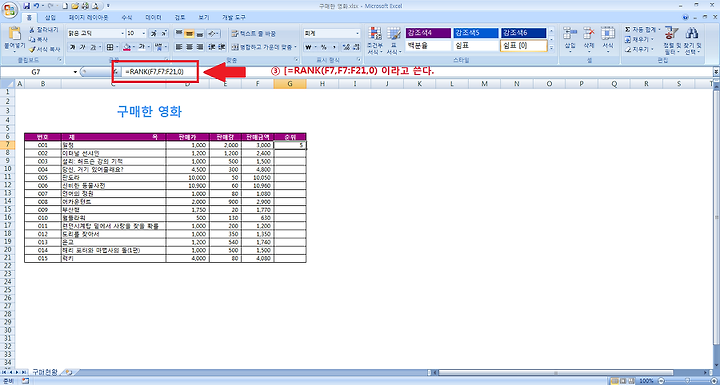The image size is (720, 385).
Task: Activate the 서식 복사 format painter
Action: [45, 48]
